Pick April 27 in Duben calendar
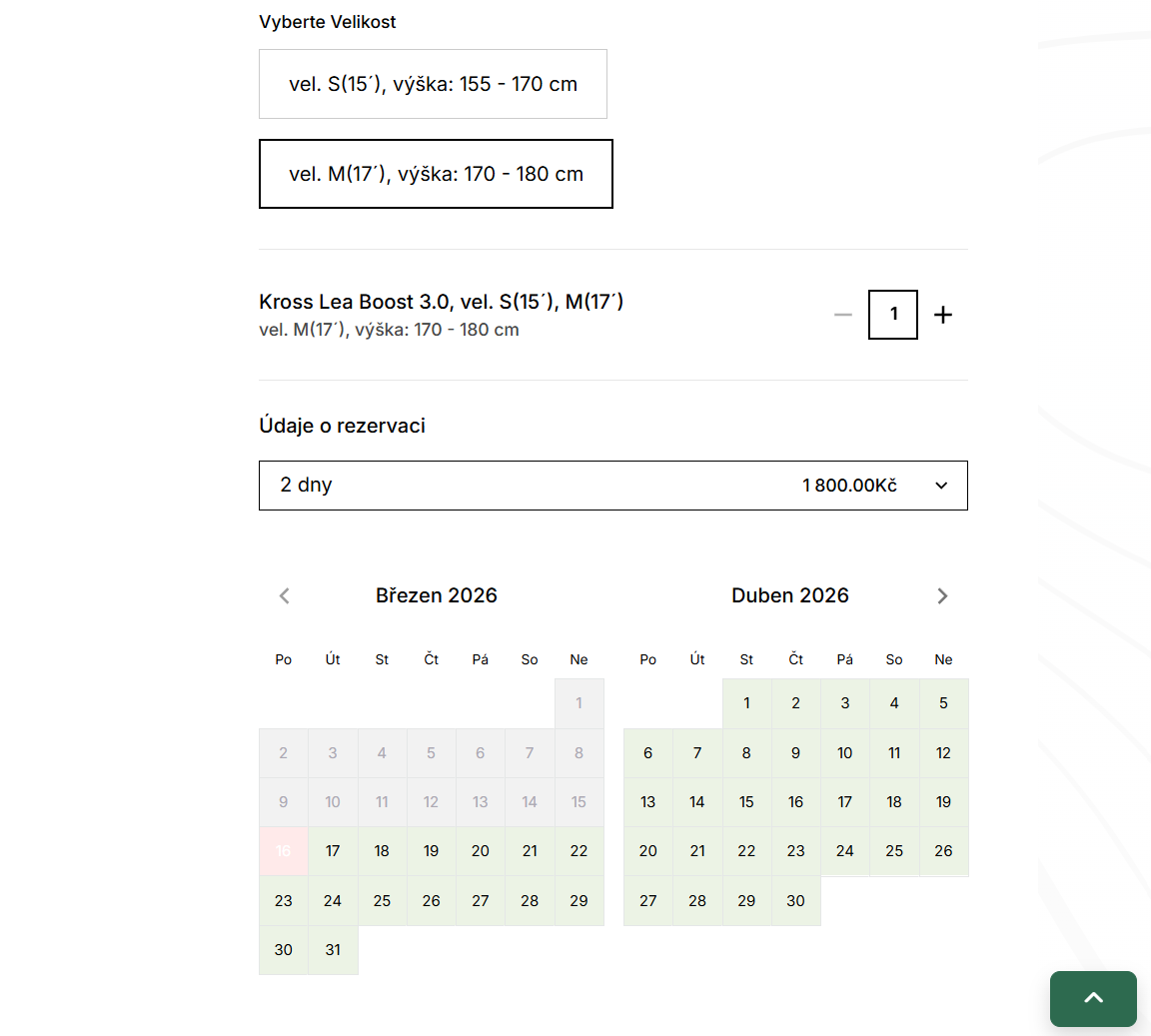 648,901
